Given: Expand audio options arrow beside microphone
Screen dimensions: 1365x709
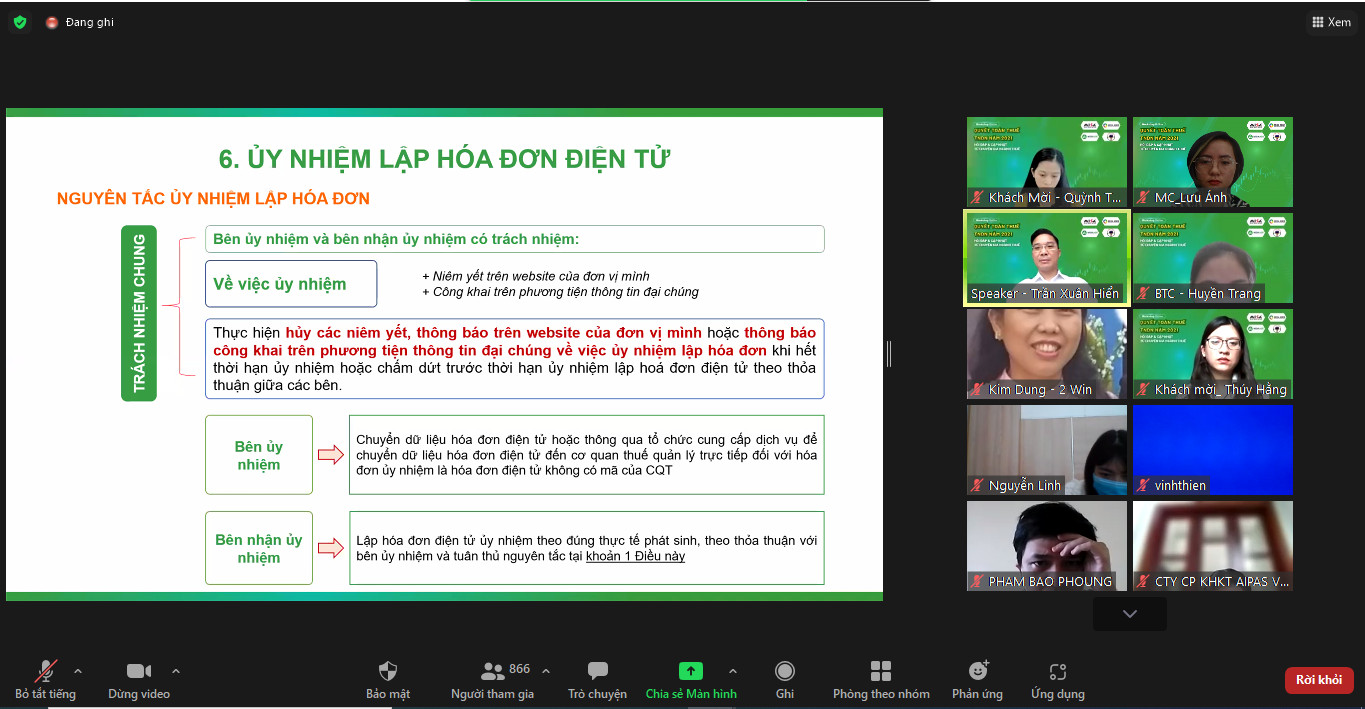Looking at the screenshot, I should coord(78,671).
